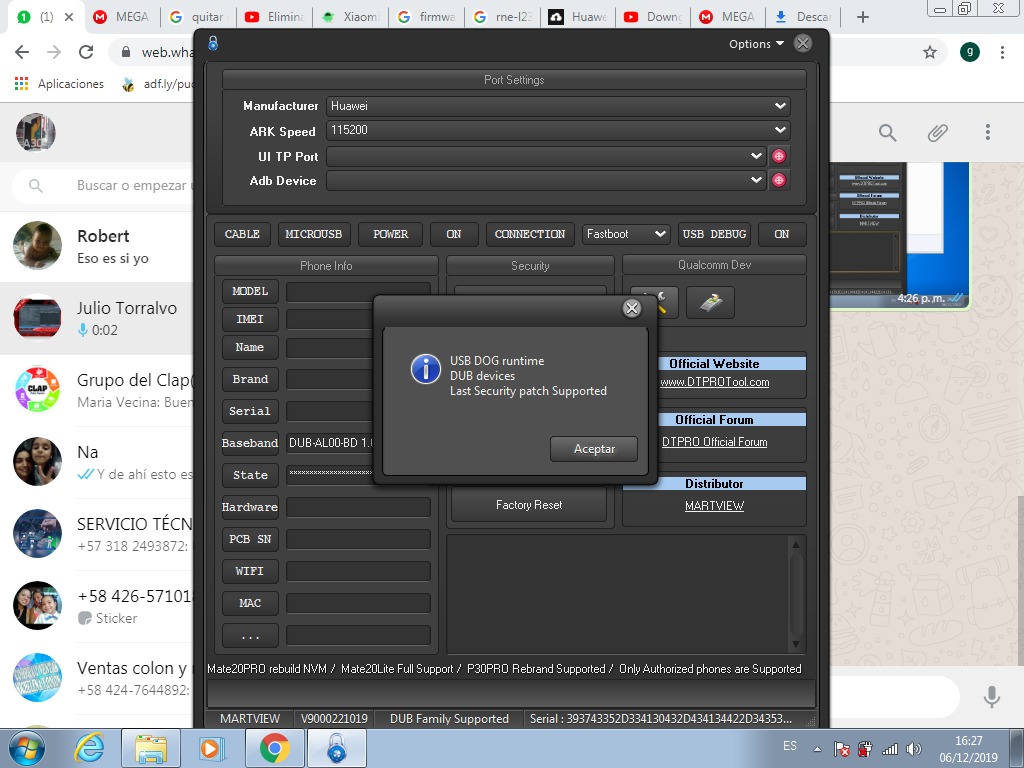Click the Factory Reset button
Screen dimensions: 1024x768
tap(528, 505)
